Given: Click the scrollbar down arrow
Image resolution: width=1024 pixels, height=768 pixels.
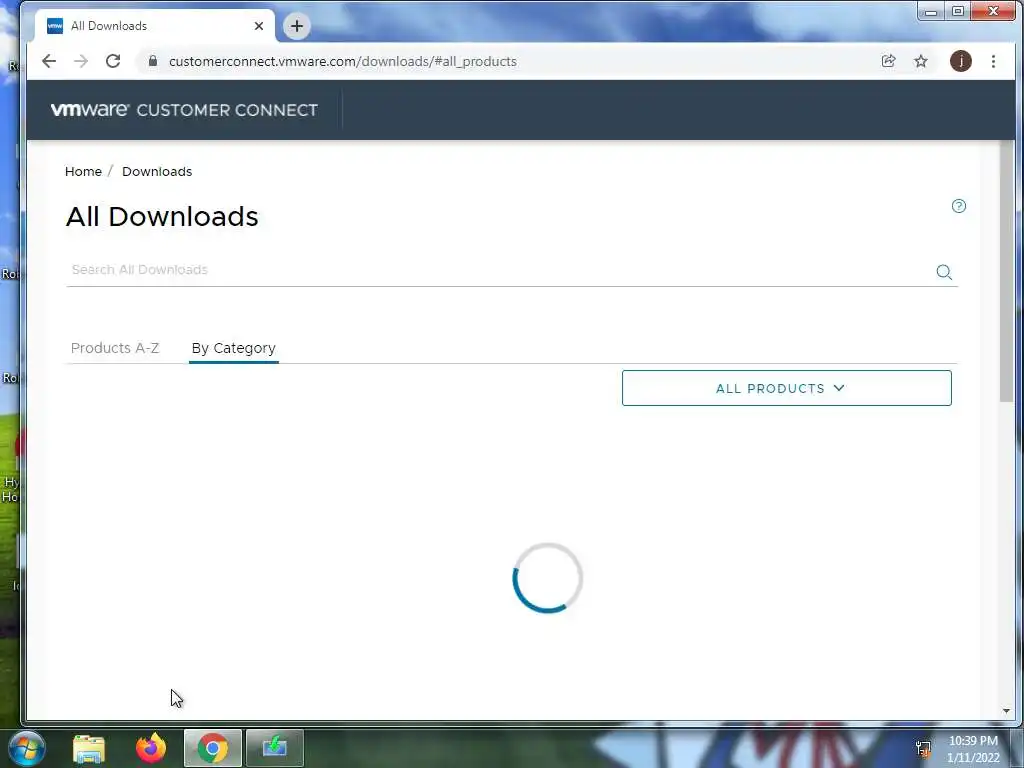Looking at the screenshot, I should [x=1006, y=711].
